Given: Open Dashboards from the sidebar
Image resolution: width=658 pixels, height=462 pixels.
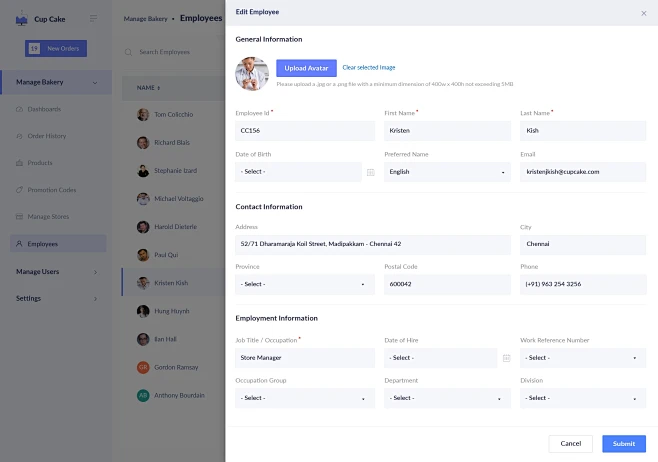Looking at the screenshot, I should [44, 109].
